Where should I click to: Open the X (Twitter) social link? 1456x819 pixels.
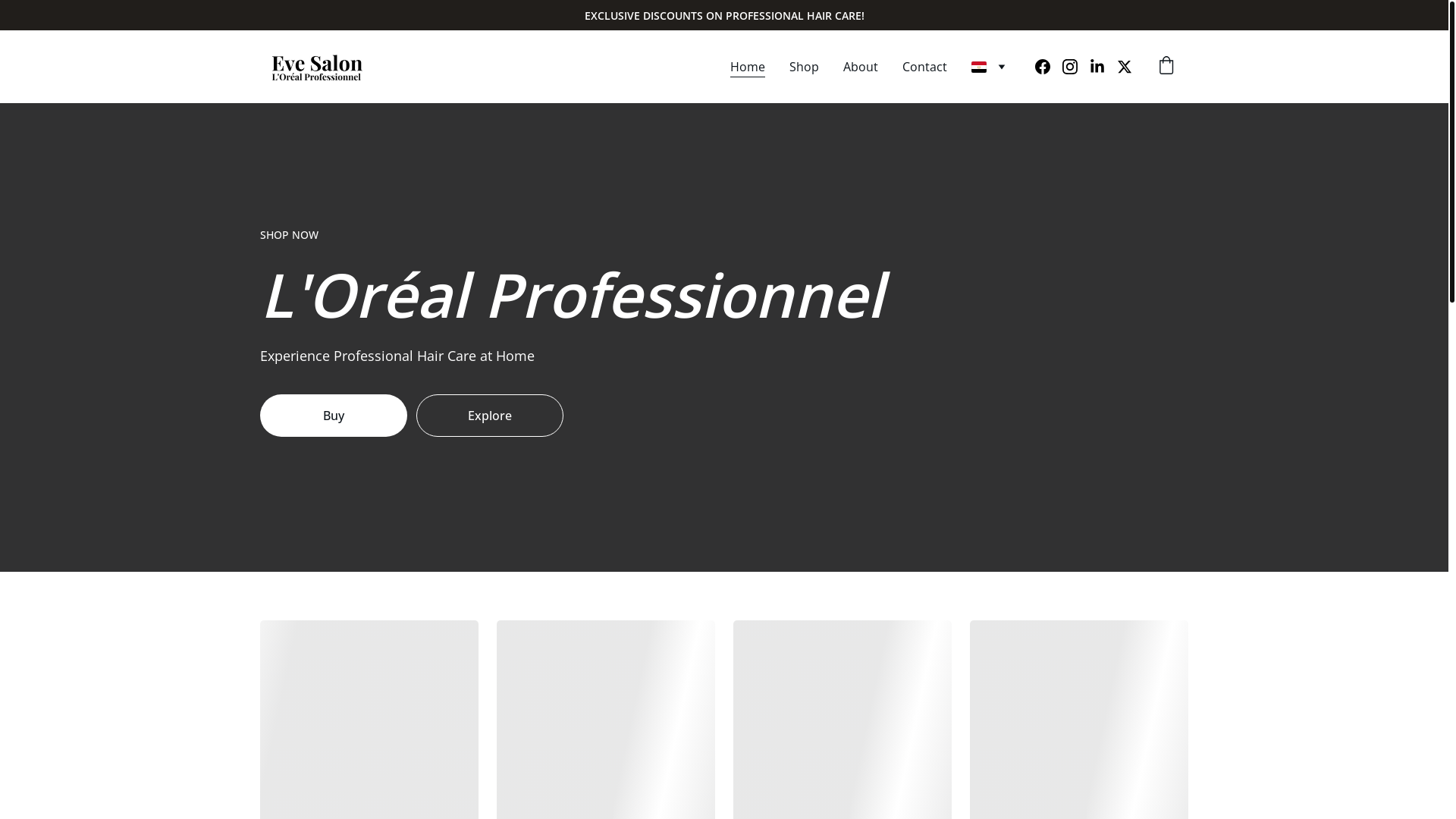click(1125, 67)
